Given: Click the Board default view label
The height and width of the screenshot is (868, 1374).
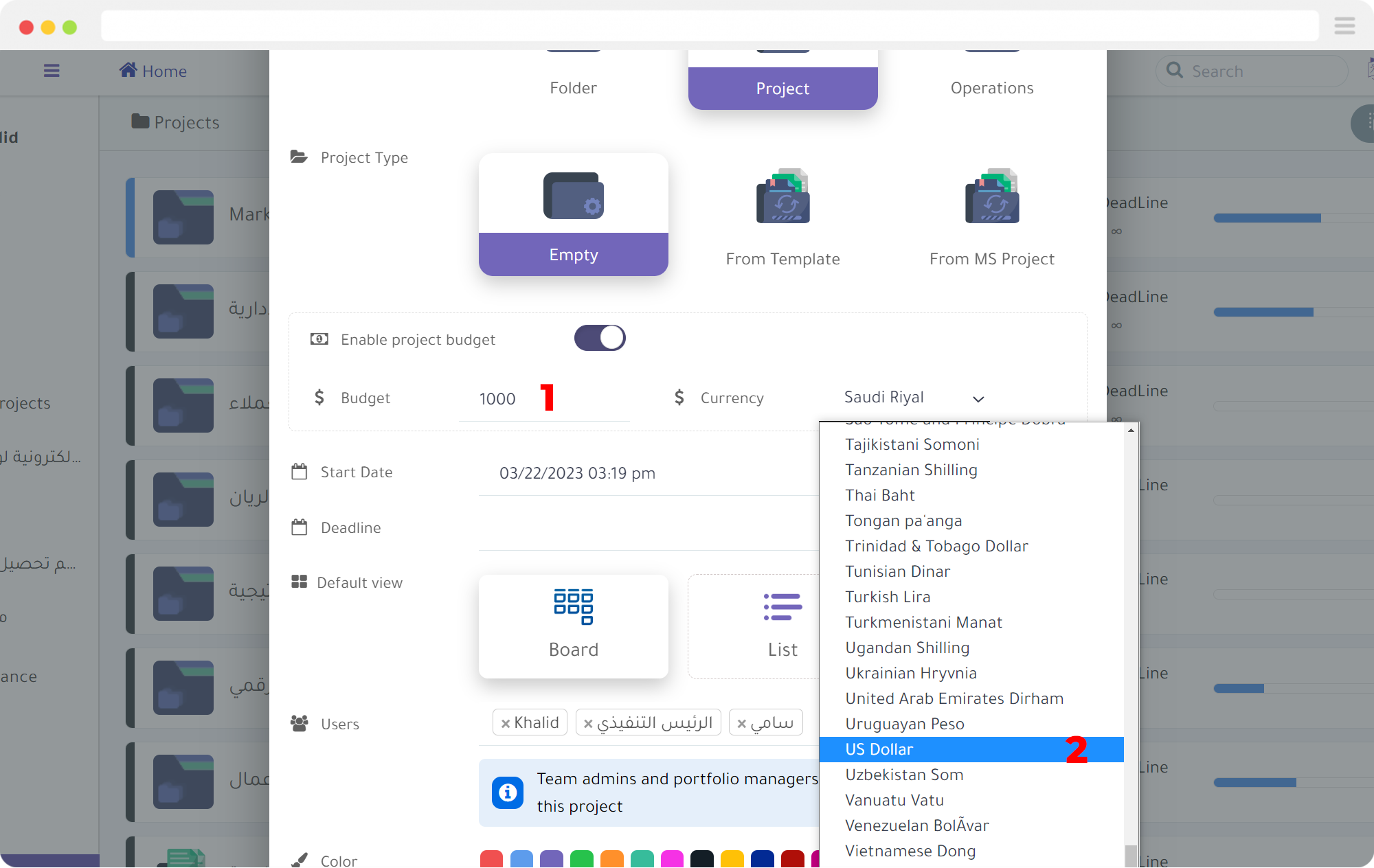Looking at the screenshot, I should (x=574, y=650).
